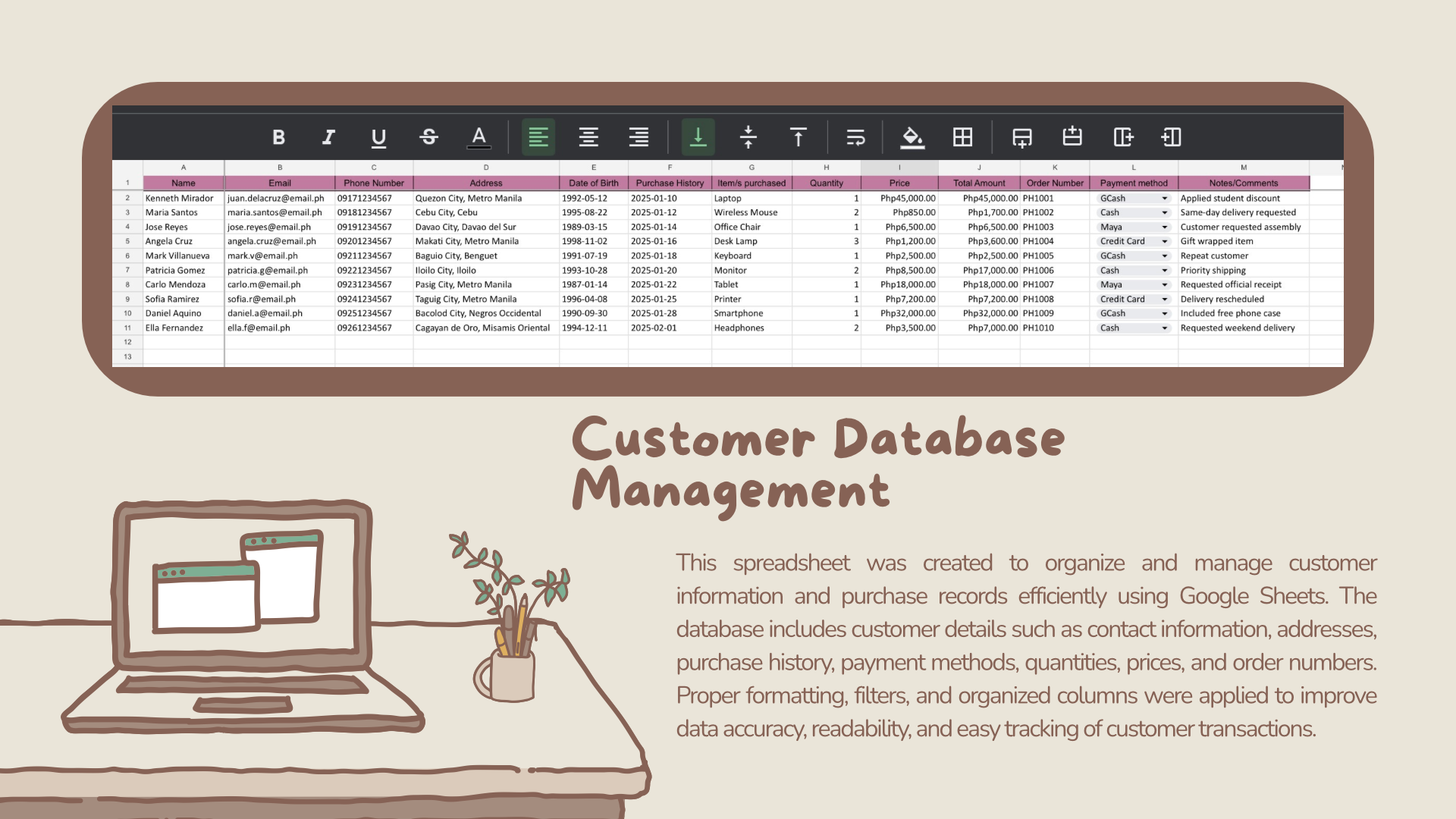Click the Date of Birth header cell
The width and height of the screenshot is (1456, 819).
594,183
